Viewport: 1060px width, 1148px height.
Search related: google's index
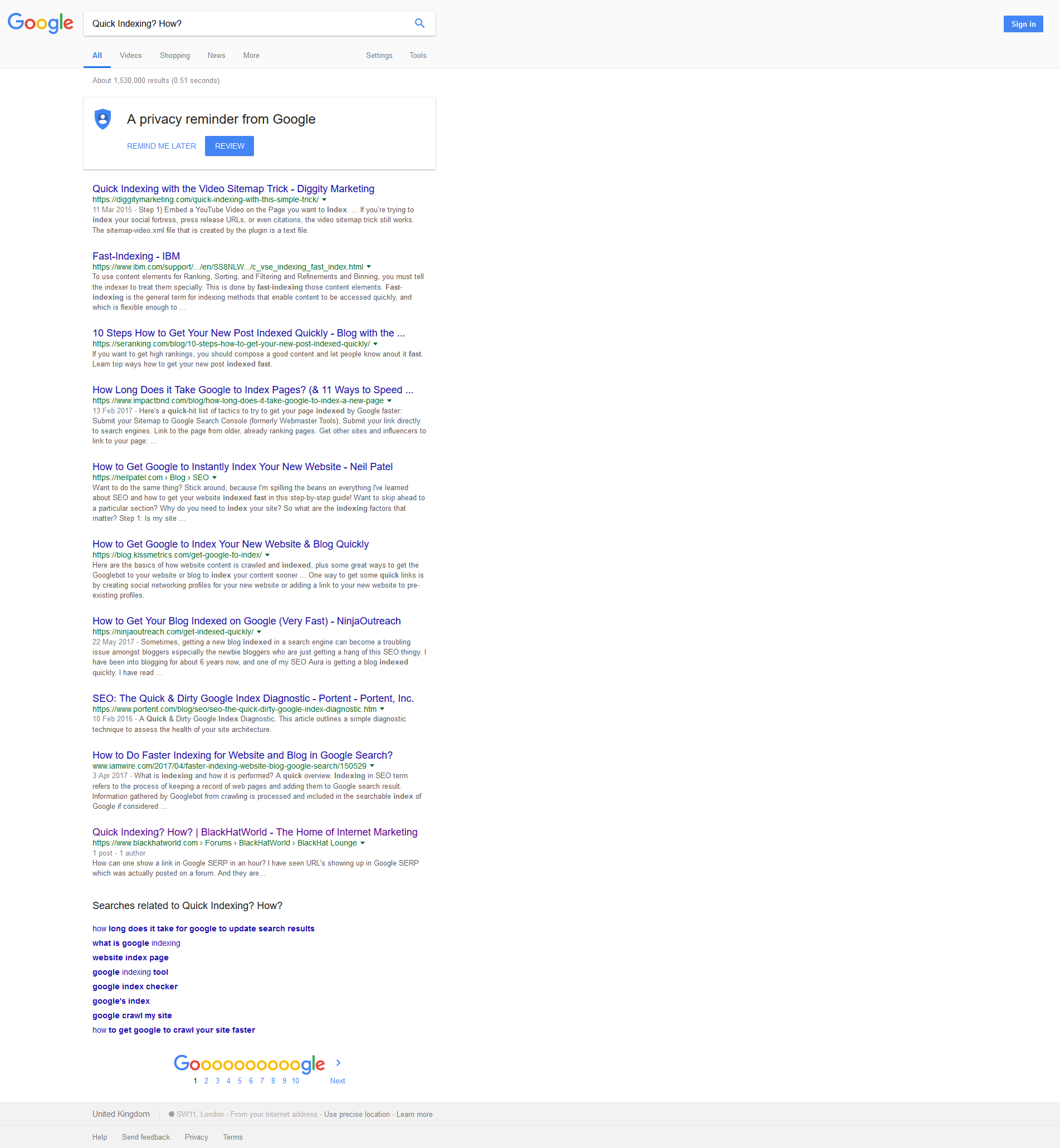pos(121,1000)
